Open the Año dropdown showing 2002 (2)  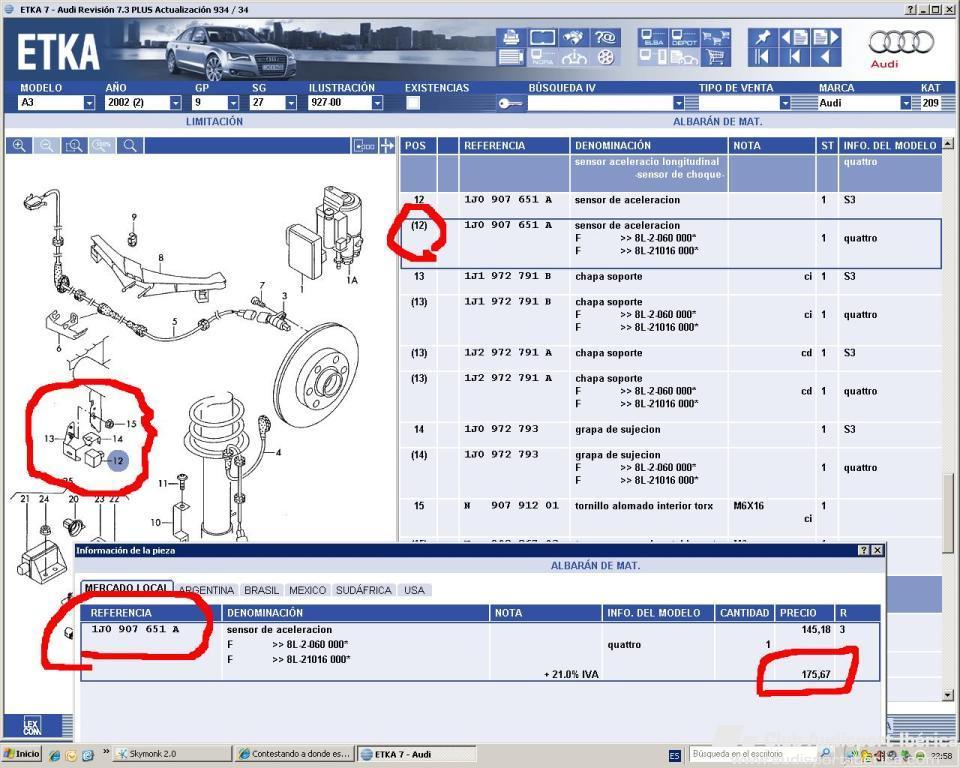pos(176,103)
